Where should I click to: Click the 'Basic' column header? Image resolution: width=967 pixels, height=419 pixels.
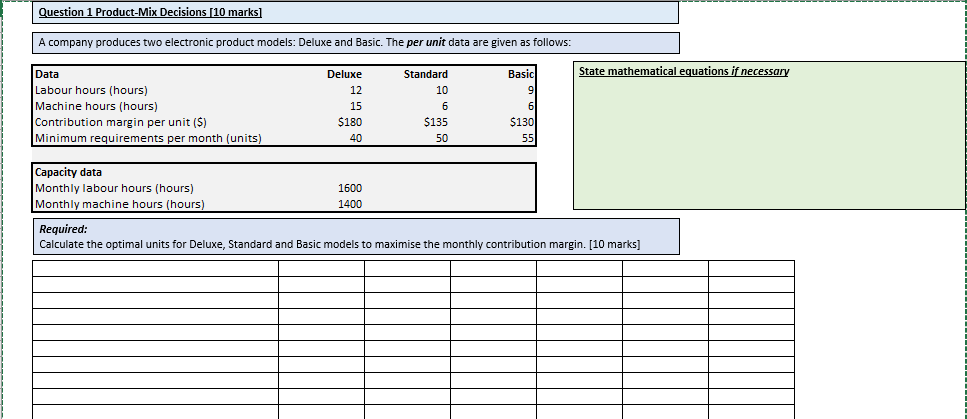tap(521, 74)
